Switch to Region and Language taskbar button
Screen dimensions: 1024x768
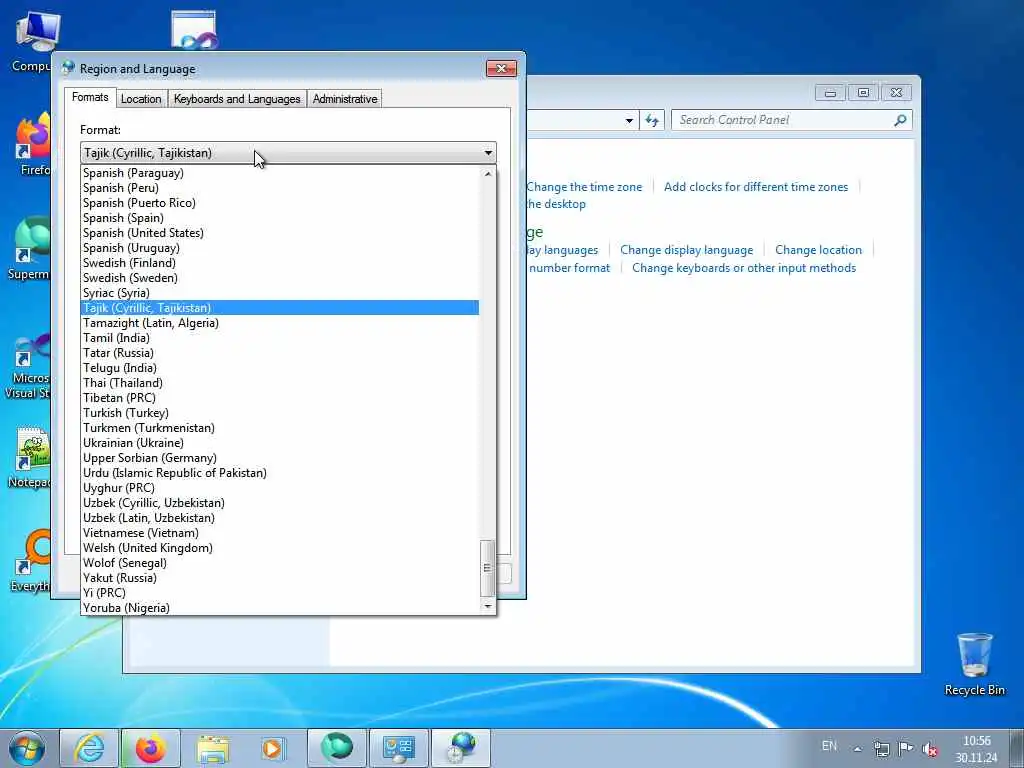460,748
